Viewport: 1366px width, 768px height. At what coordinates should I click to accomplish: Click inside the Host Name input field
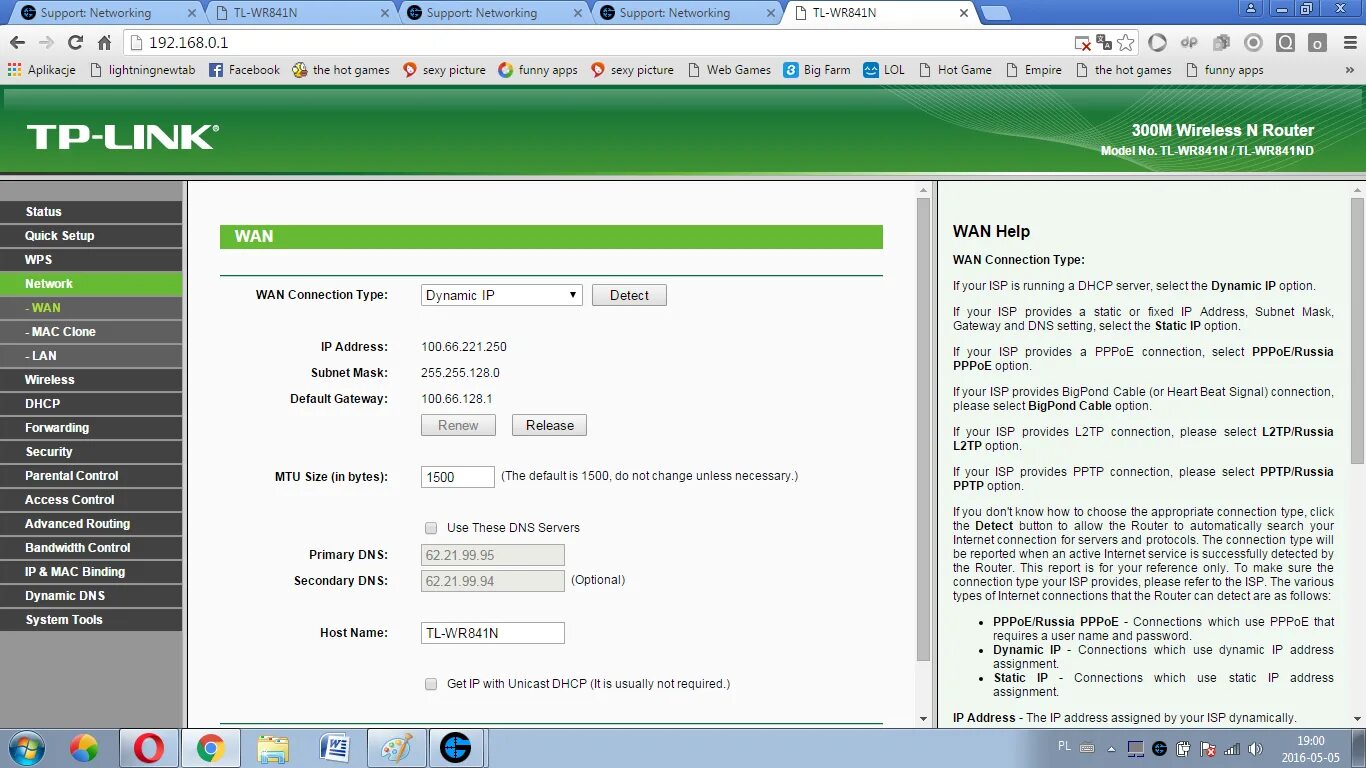click(x=492, y=632)
